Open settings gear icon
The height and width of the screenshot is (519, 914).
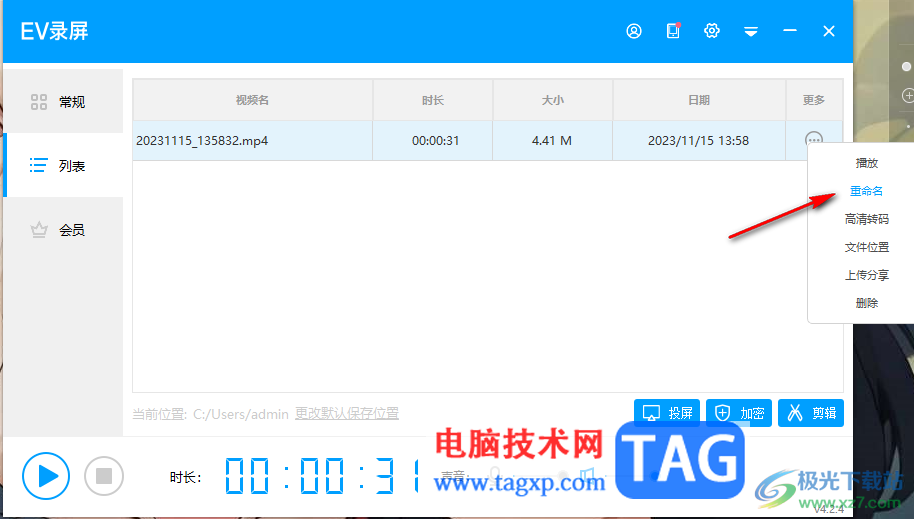point(712,30)
